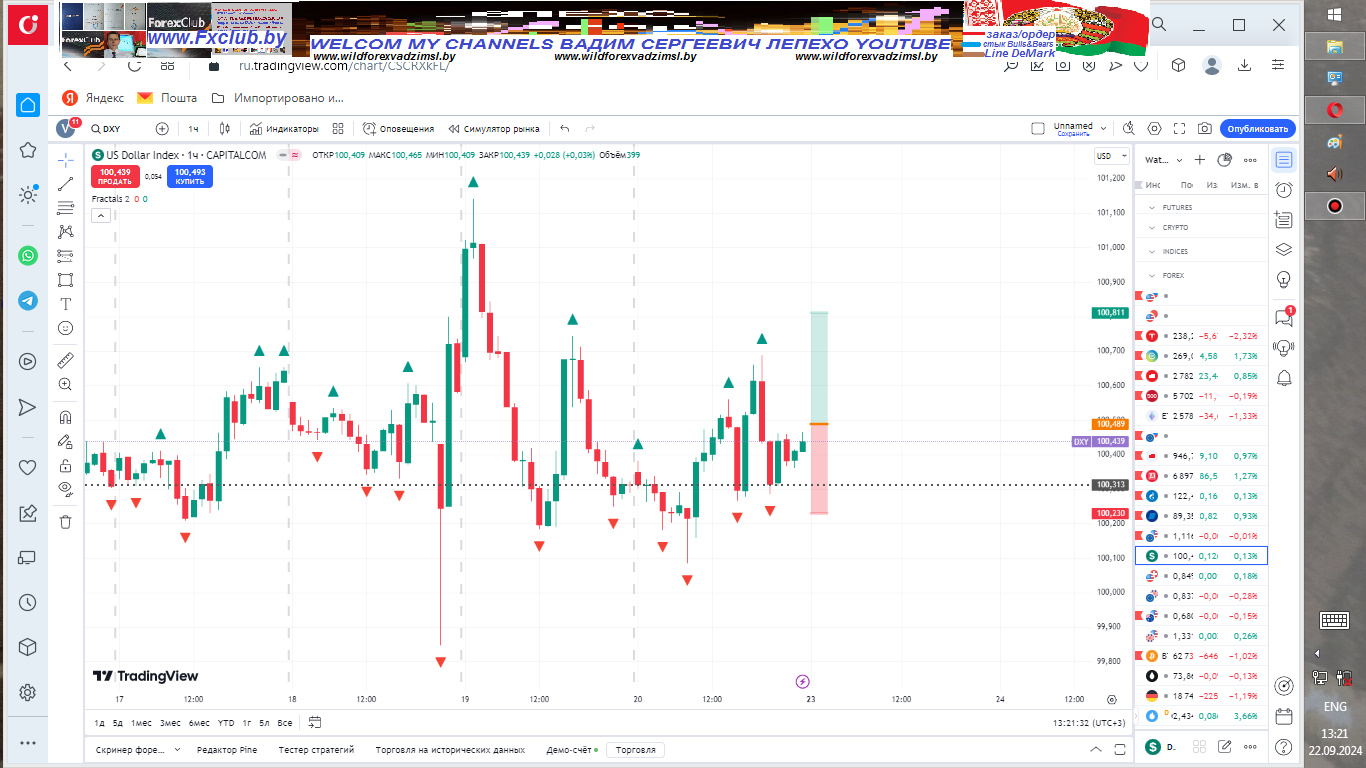Enter fullscreen mode
Viewport: 1366px width, 768px height.
tap(1181, 129)
